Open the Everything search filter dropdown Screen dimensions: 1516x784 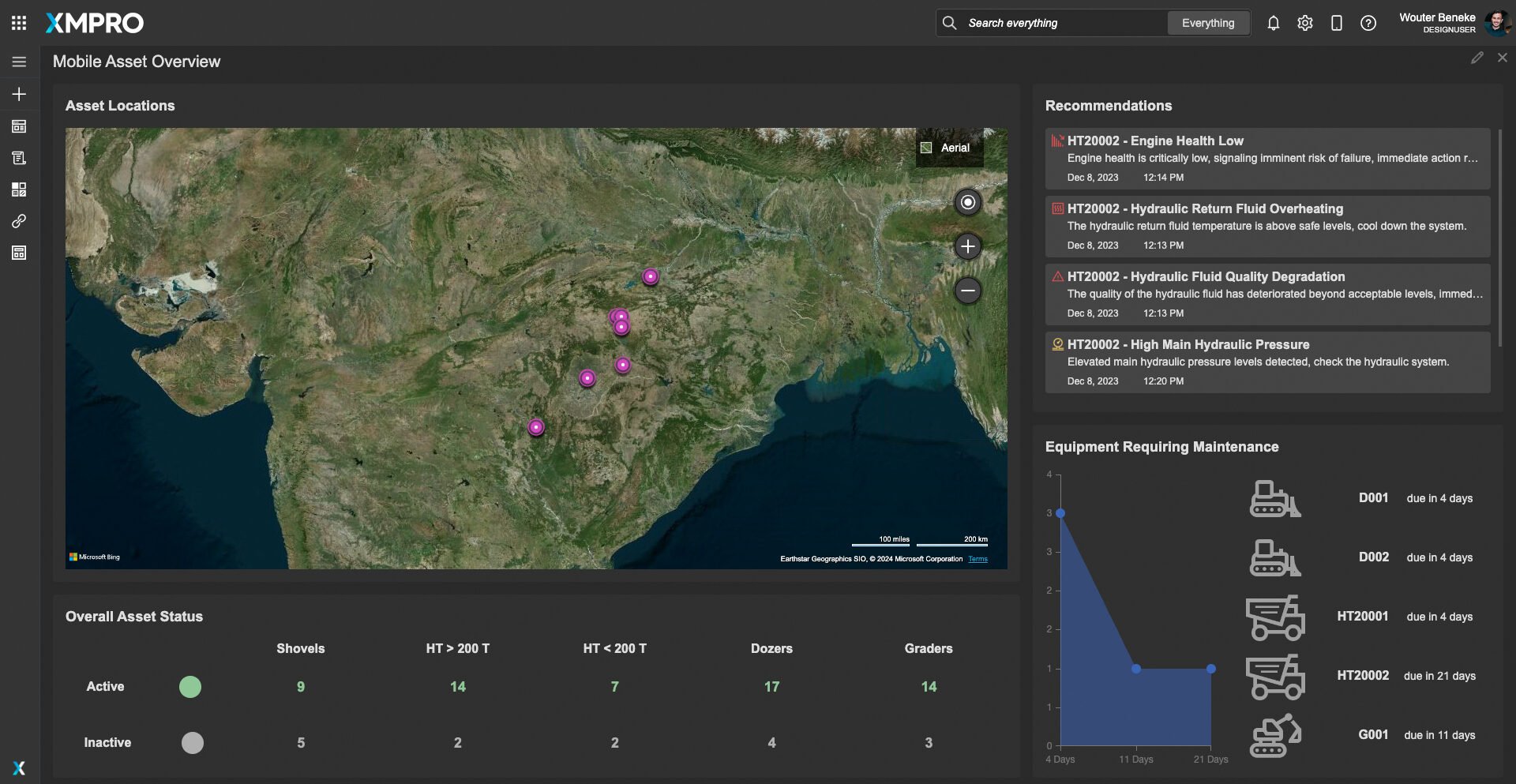(x=1207, y=23)
